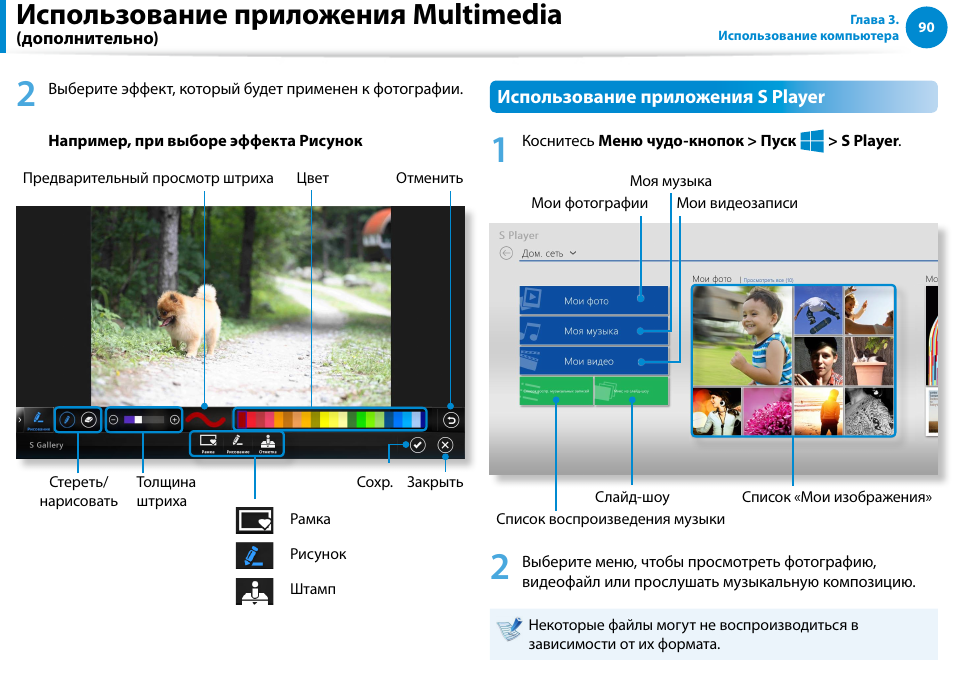The height and width of the screenshot is (677, 954).
Task: Click the page number 90 badge
Action: click(x=926, y=27)
